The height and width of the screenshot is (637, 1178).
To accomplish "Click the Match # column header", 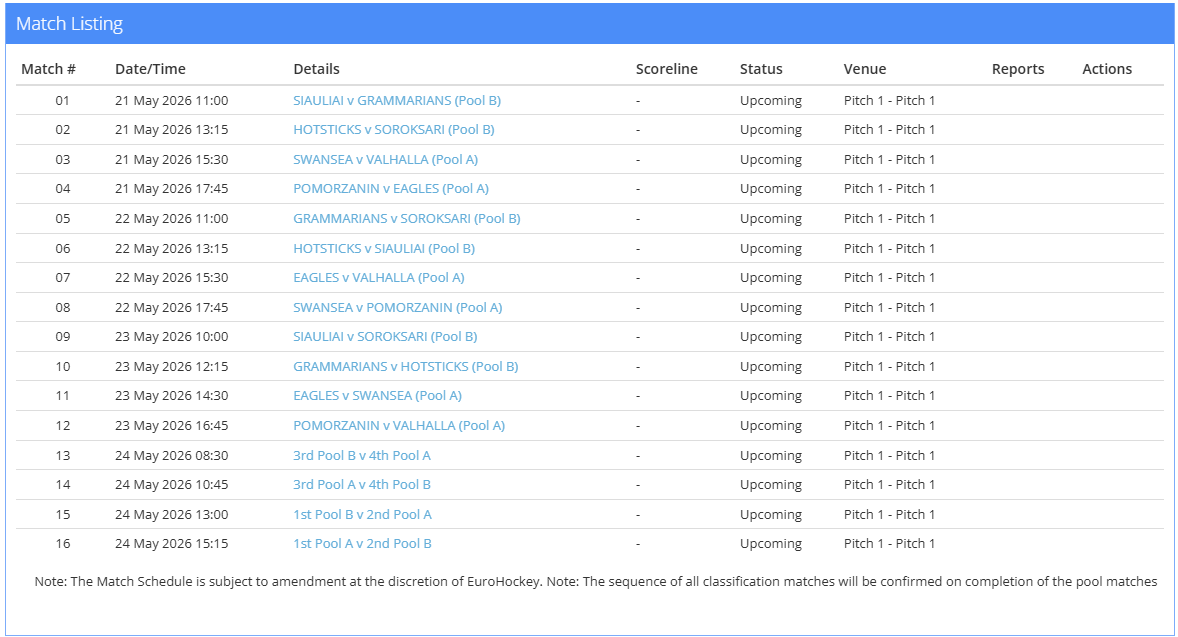I will (x=48, y=69).
